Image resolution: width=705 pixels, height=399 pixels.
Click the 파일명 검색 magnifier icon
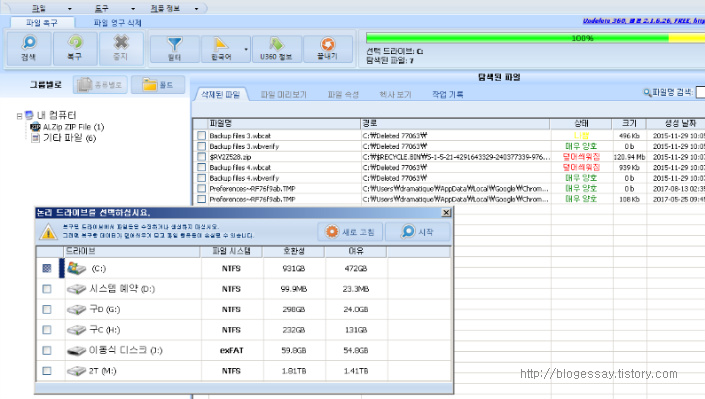coord(647,92)
